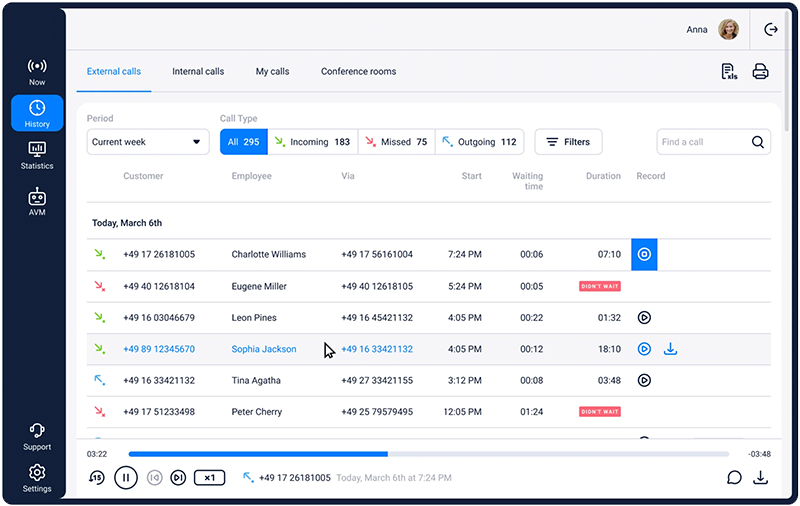Pause the call recording playback

click(x=126, y=478)
